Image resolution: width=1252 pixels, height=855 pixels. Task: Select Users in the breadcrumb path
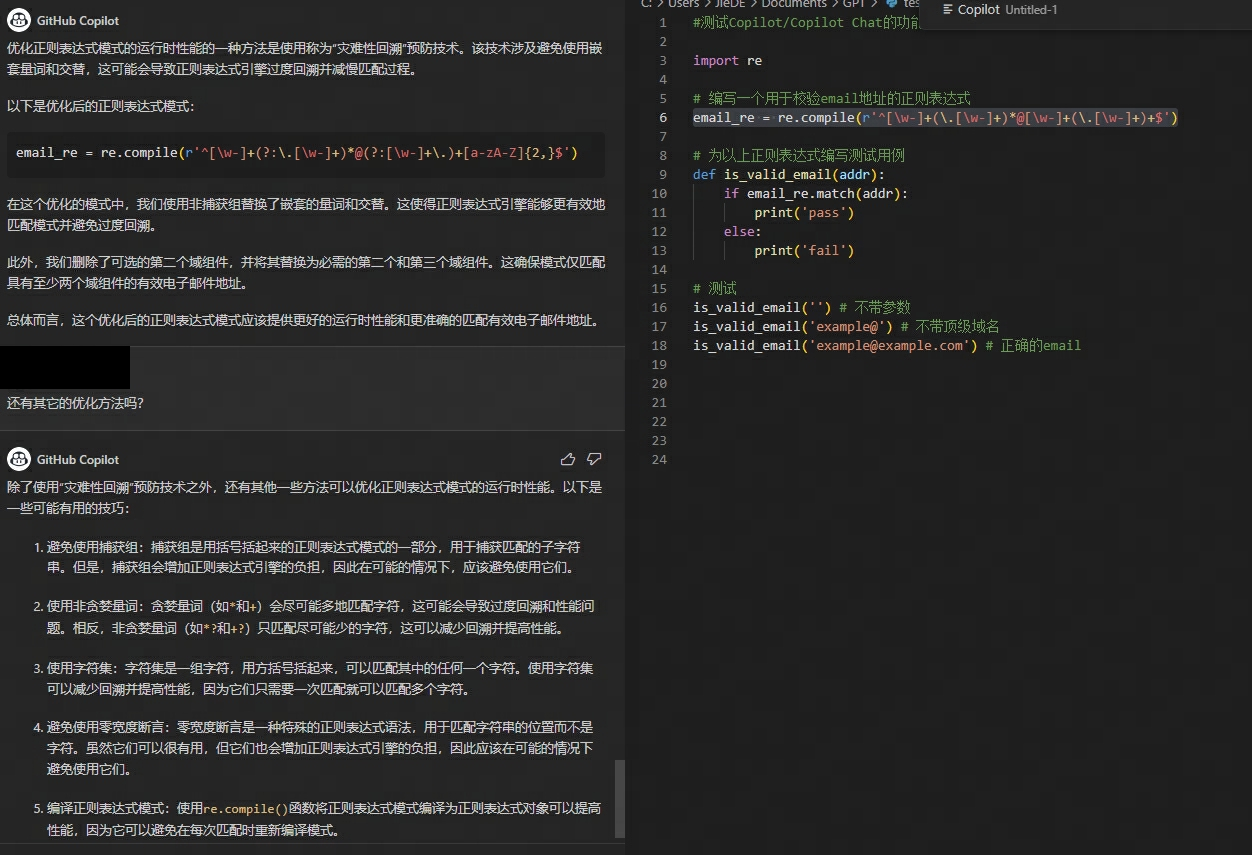[x=685, y=5]
